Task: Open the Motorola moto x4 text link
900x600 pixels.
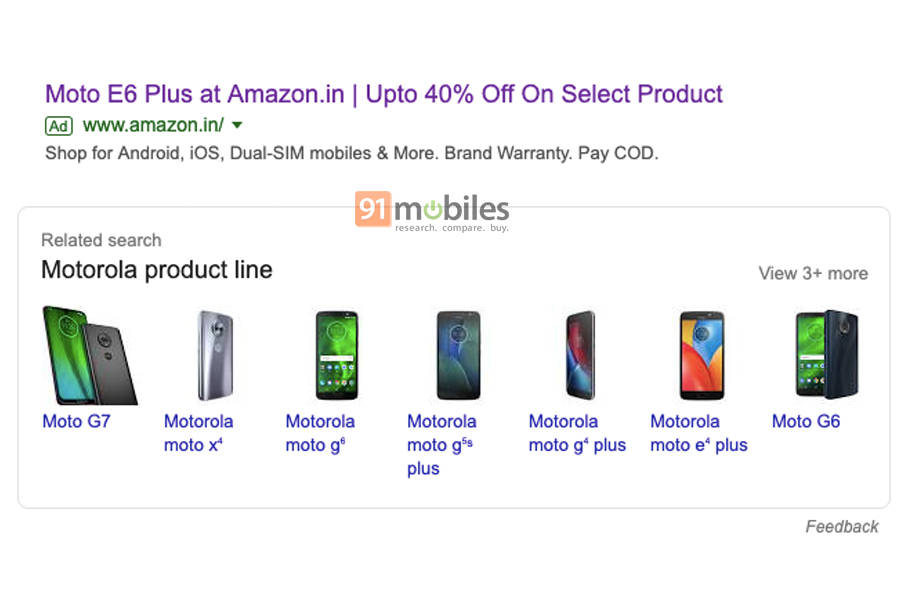Action: [x=198, y=432]
